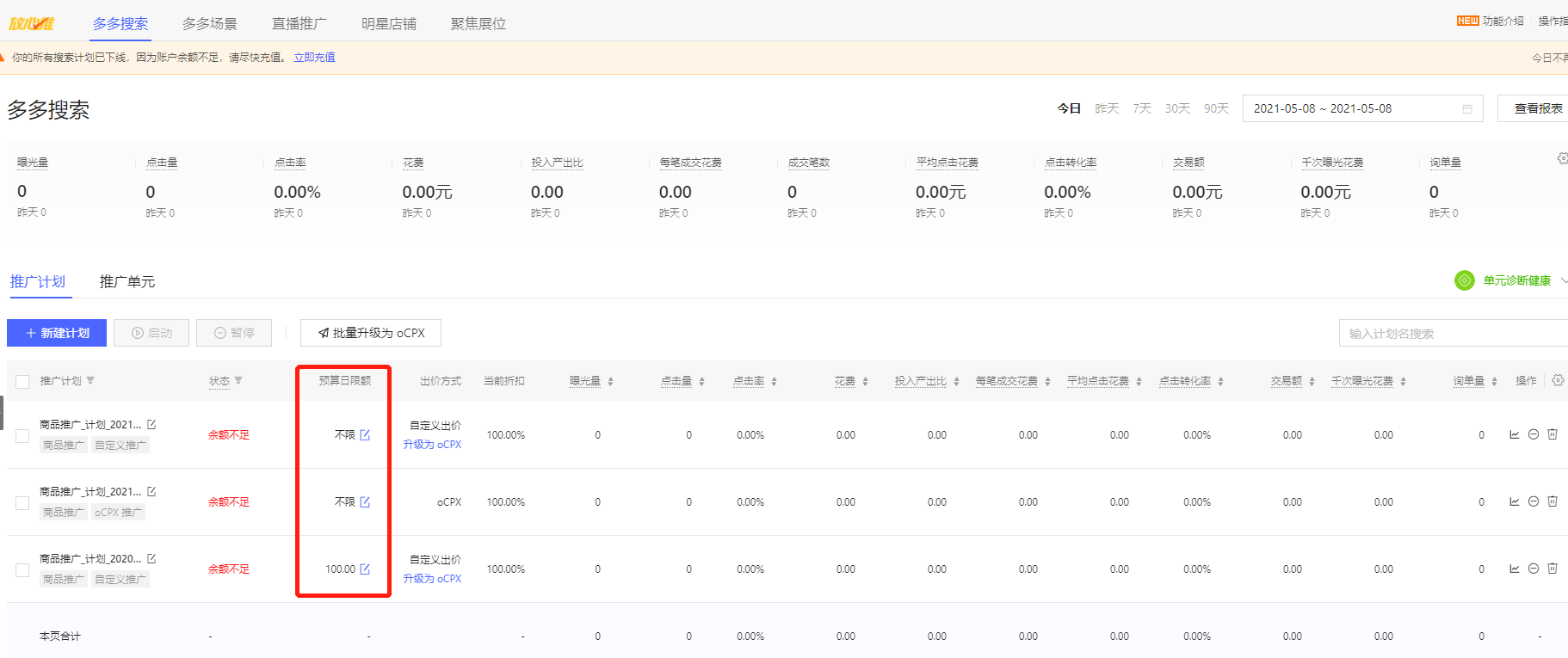
Task: Switch to the 推广单元 tab
Action: coord(127,281)
